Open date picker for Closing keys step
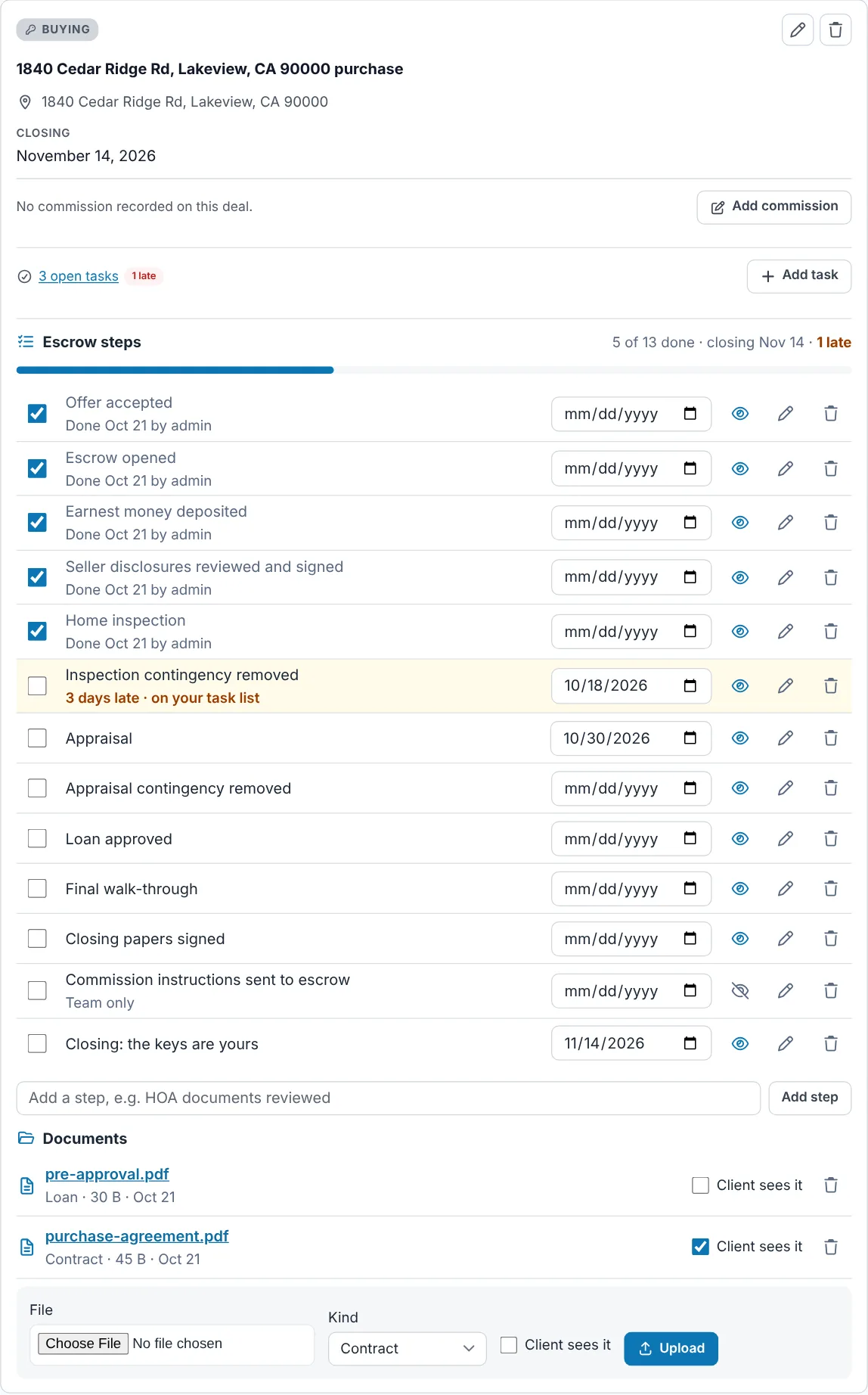Viewport: 868px width, 1395px height. pyautogui.click(x=690, y=1044)
